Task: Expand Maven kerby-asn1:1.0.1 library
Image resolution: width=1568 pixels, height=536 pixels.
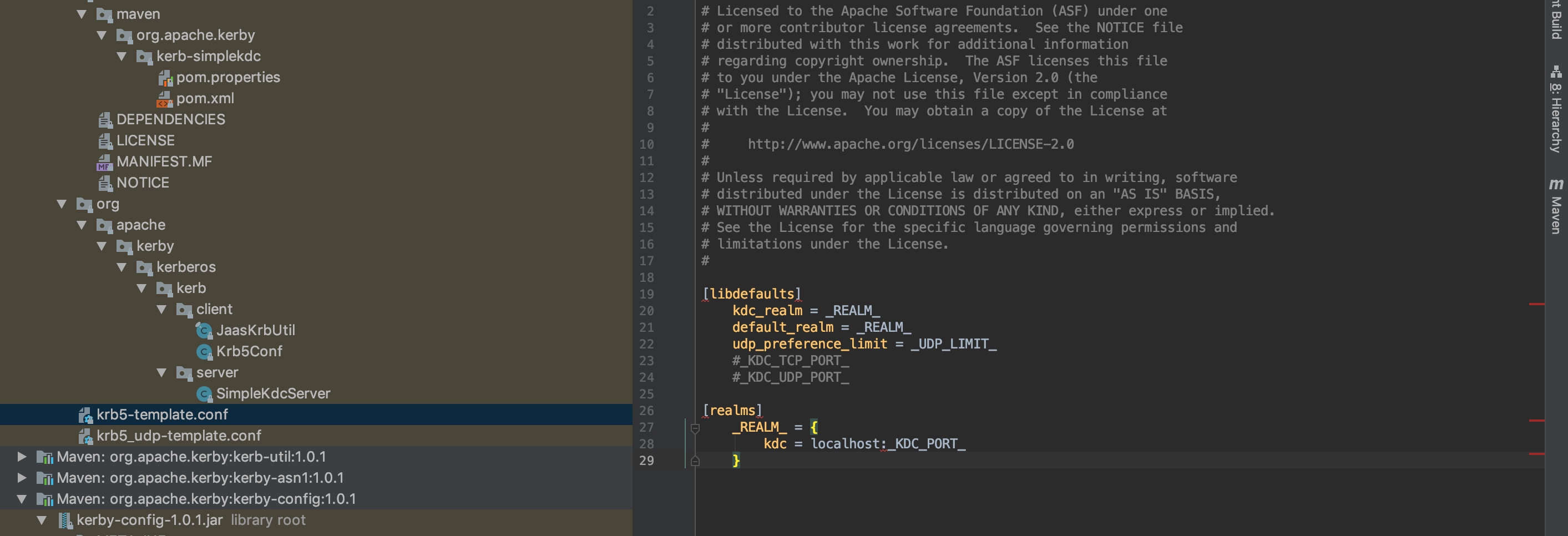Action: [21, 478]
